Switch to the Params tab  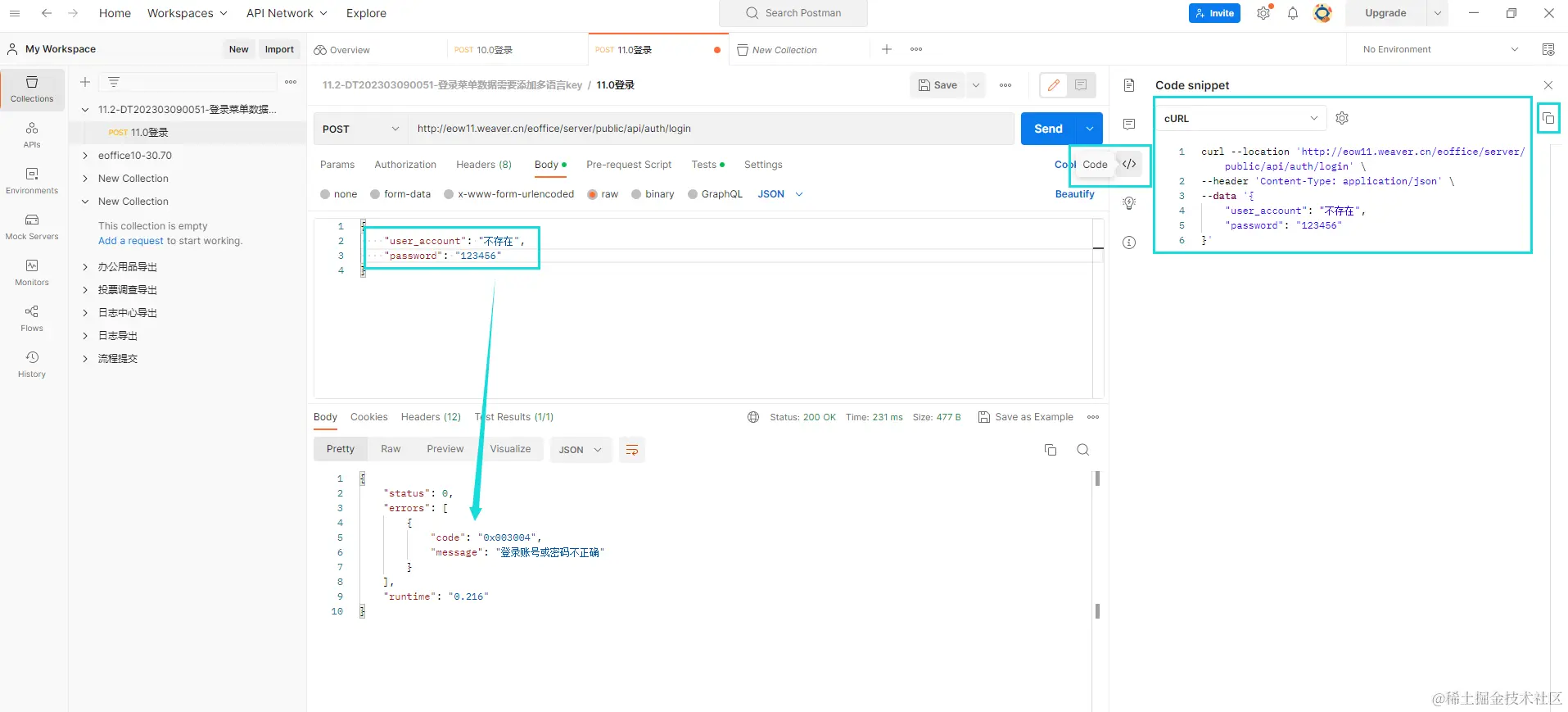pos(337,165)
